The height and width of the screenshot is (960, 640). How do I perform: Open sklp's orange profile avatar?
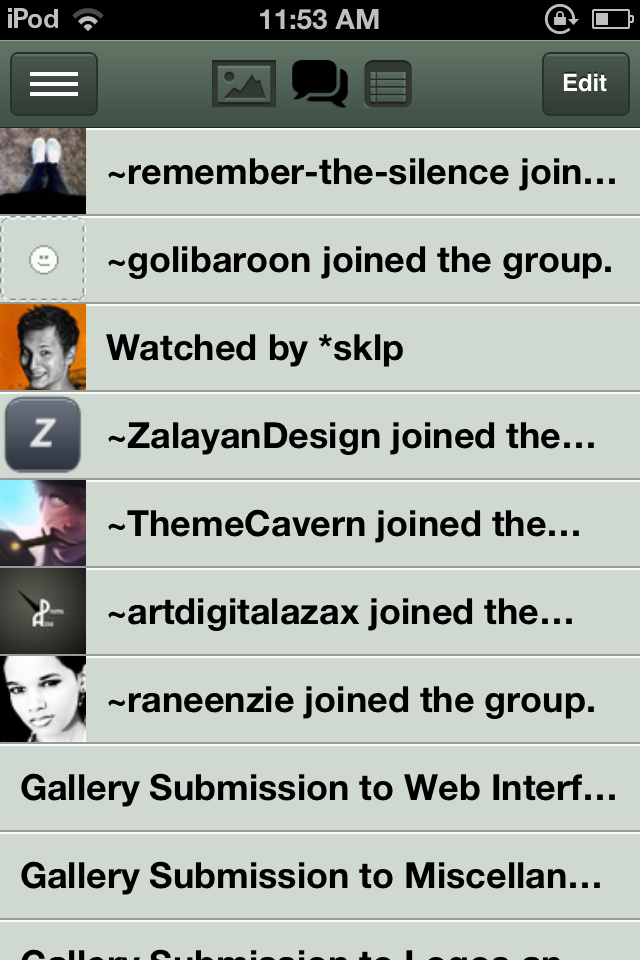pyautogui.click(x=43, y=347)
